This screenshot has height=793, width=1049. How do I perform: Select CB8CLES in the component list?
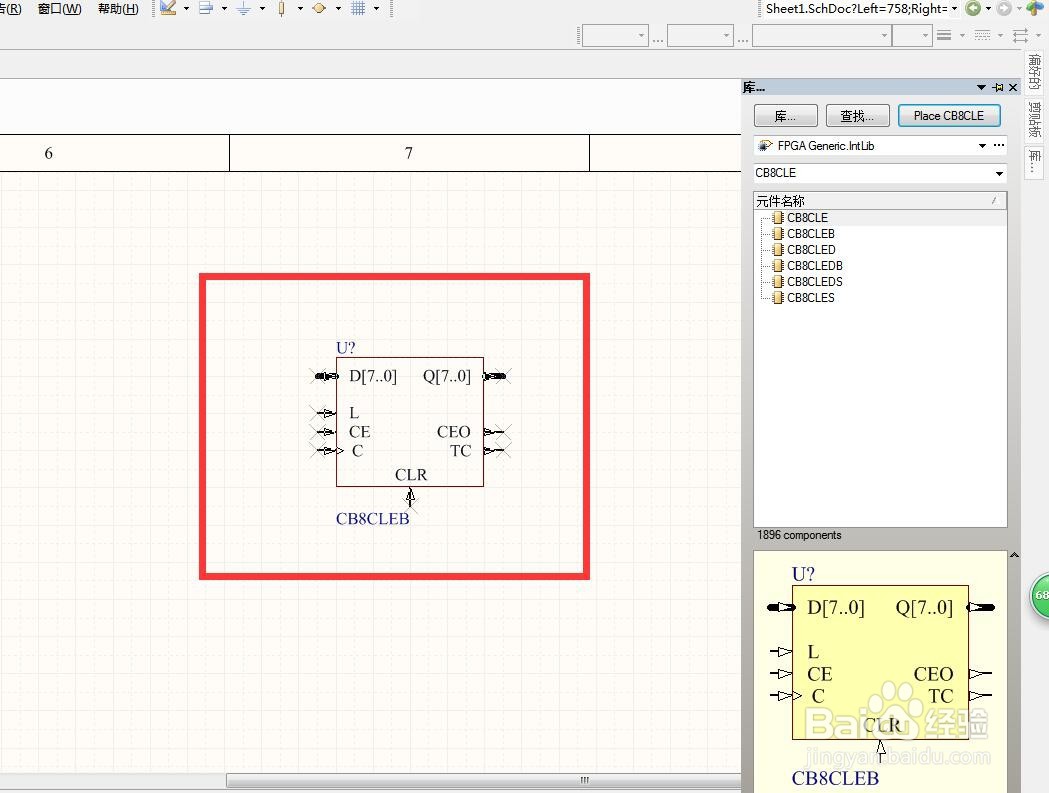tap(811, 298)
